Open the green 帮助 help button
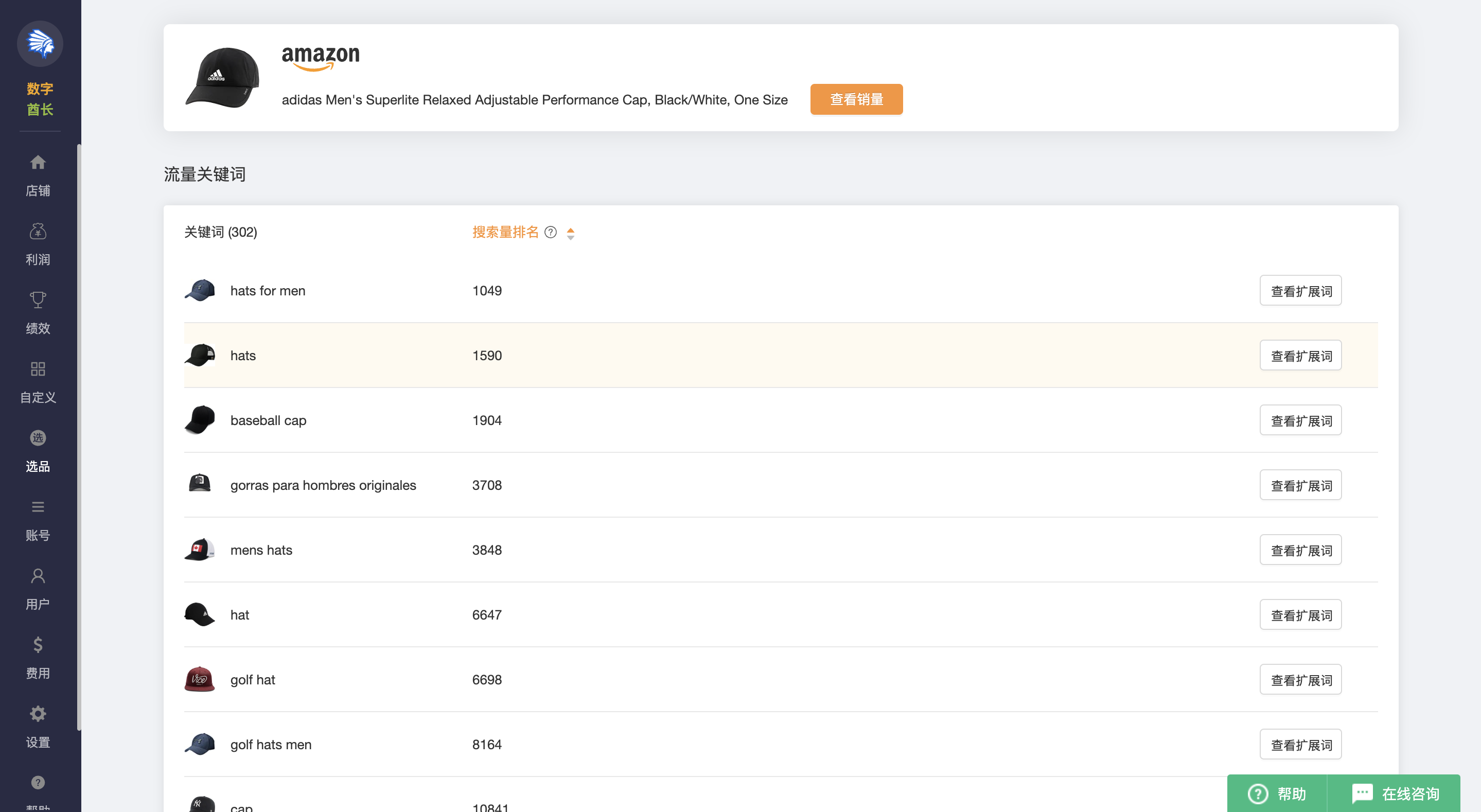Screen dimensions: 1481x812 point(1277,793)
